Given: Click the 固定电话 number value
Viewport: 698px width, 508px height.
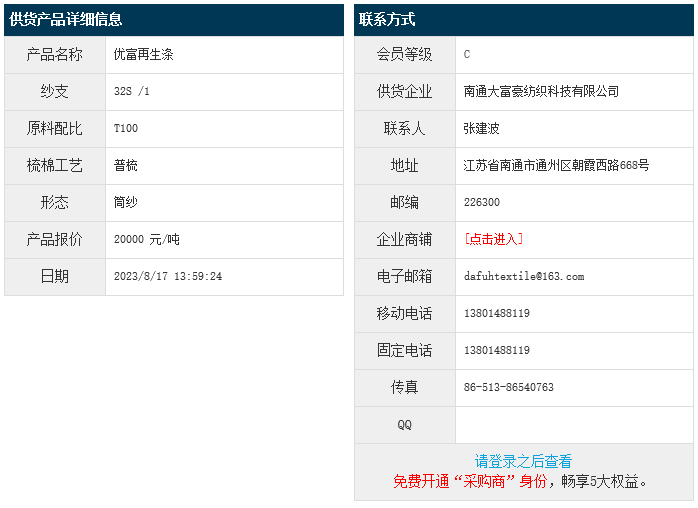Looking at the screenshot, I should coord(497,350).
